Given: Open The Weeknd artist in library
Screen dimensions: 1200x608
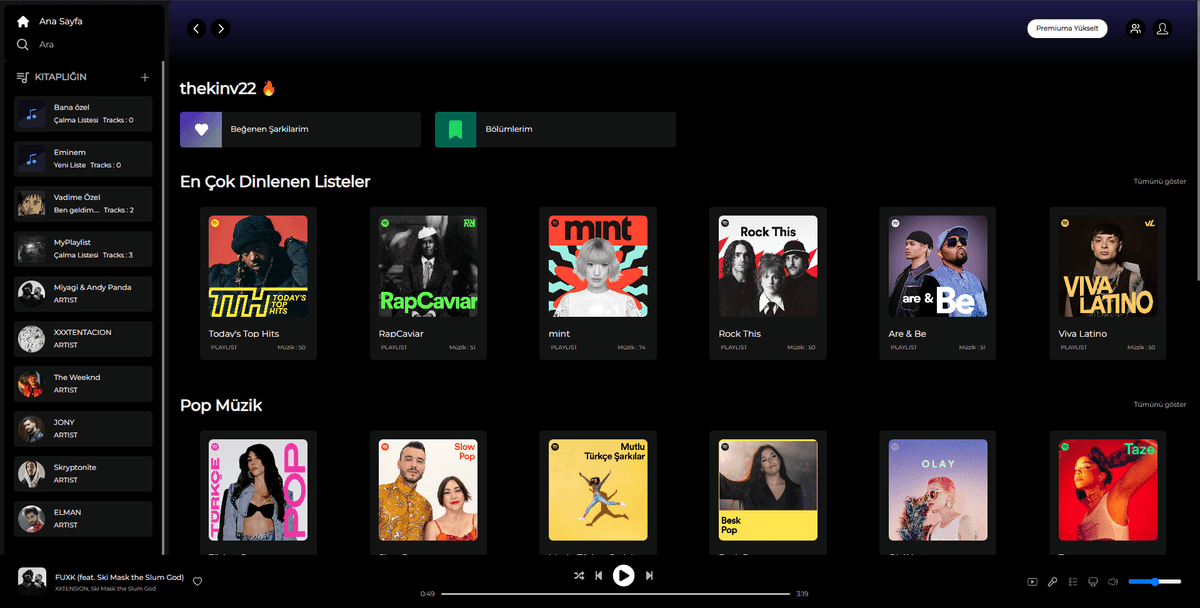Looking at the screenshot, I should (x=85, y=384).
